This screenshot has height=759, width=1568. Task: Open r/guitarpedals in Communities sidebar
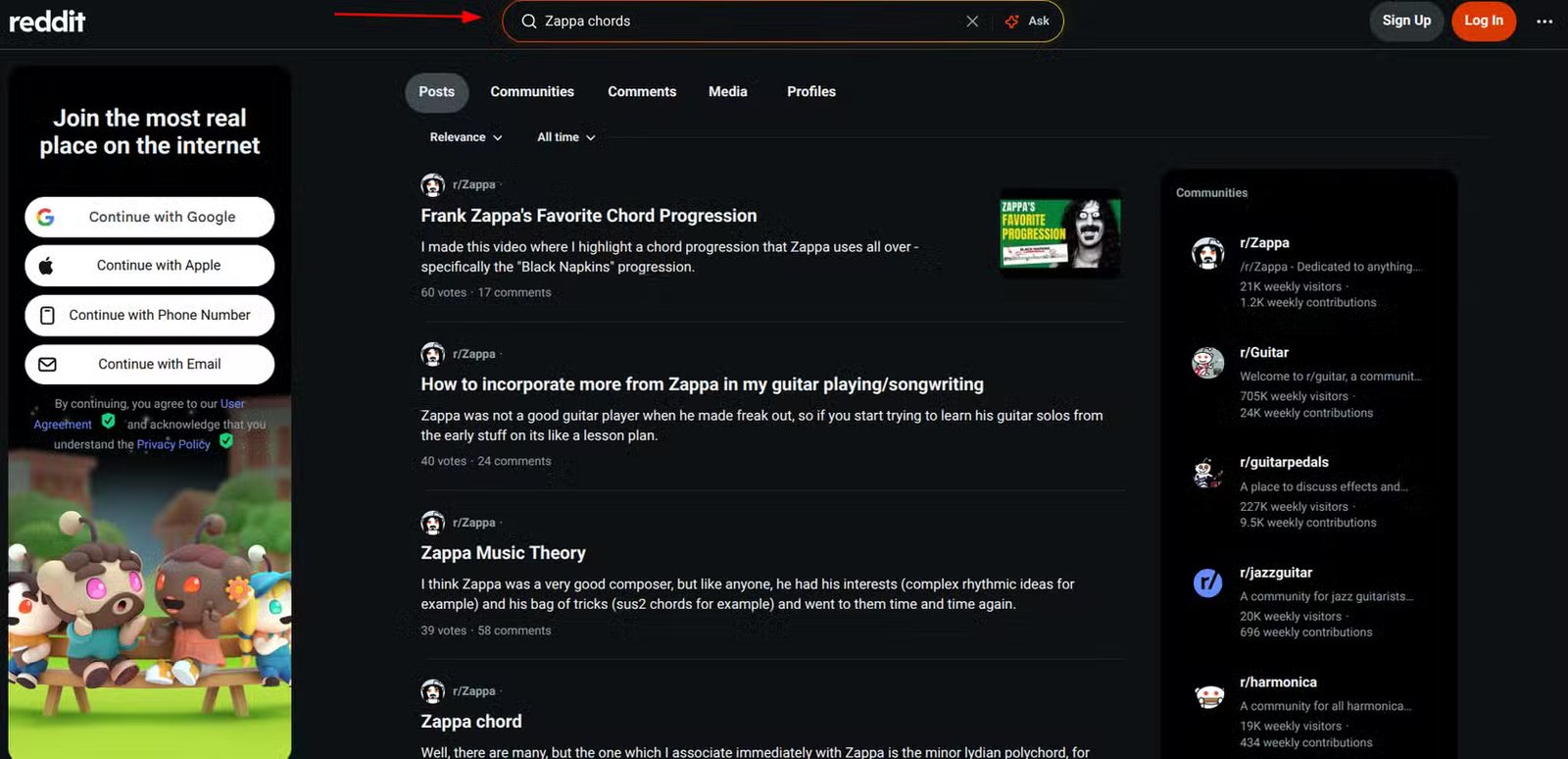point(1284,463)
